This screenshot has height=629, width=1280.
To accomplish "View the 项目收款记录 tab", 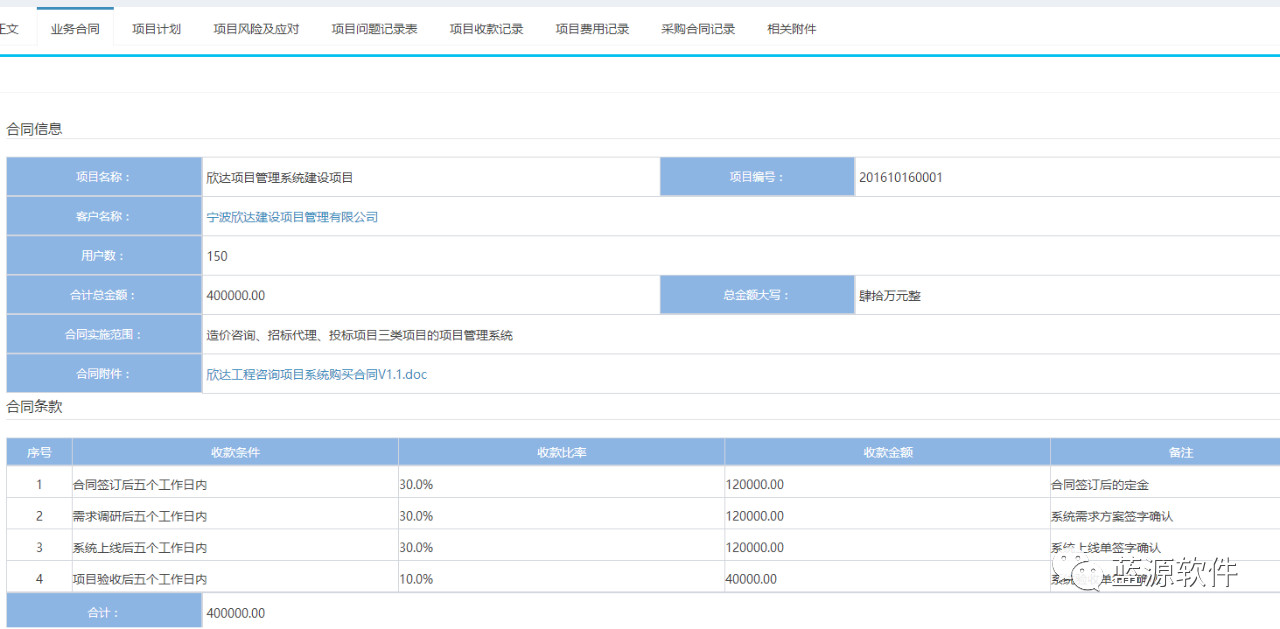I will click(486, 29).
